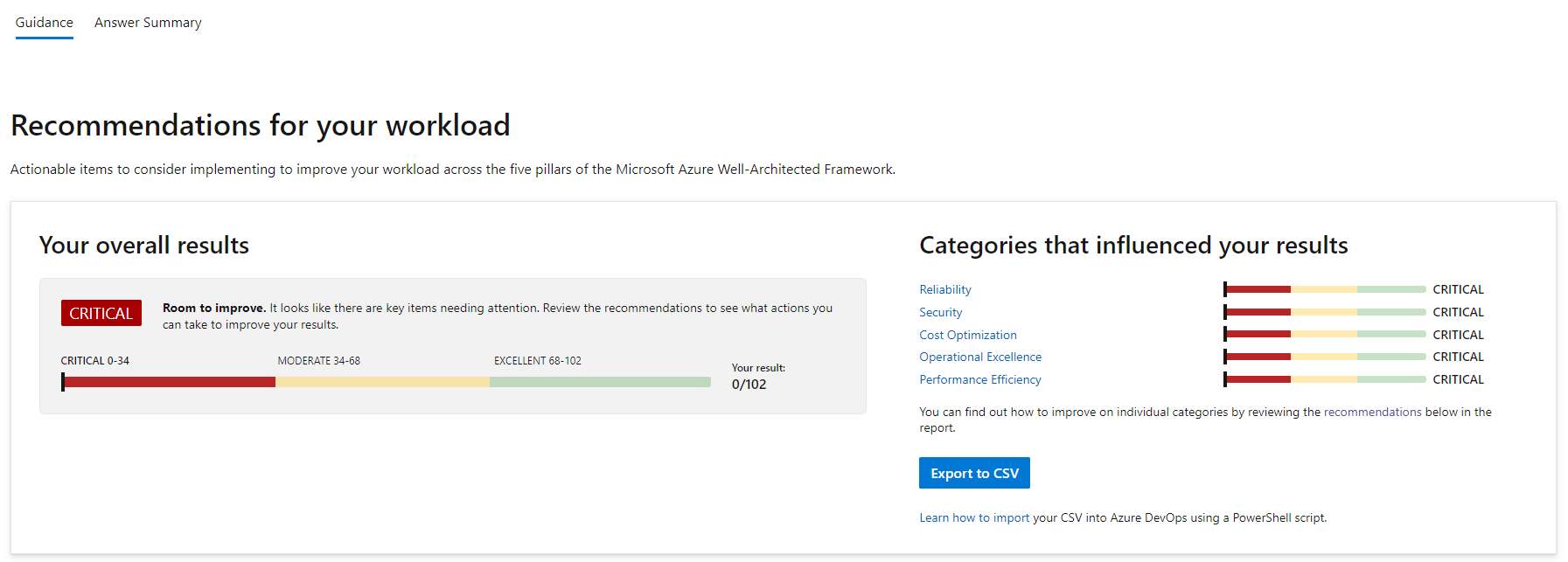
Task: Click the Reliability score bar
Action: tap(1325, 289)
